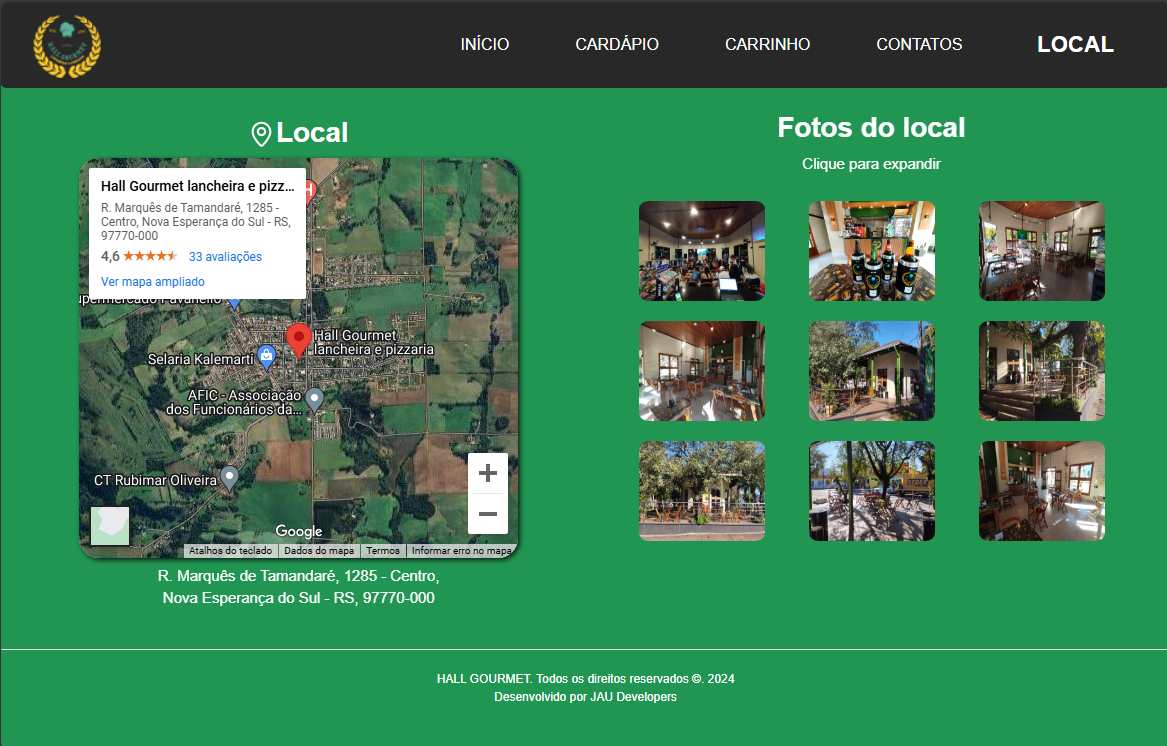
Task: Click the Google logo on the map
Action: [298, 531]
